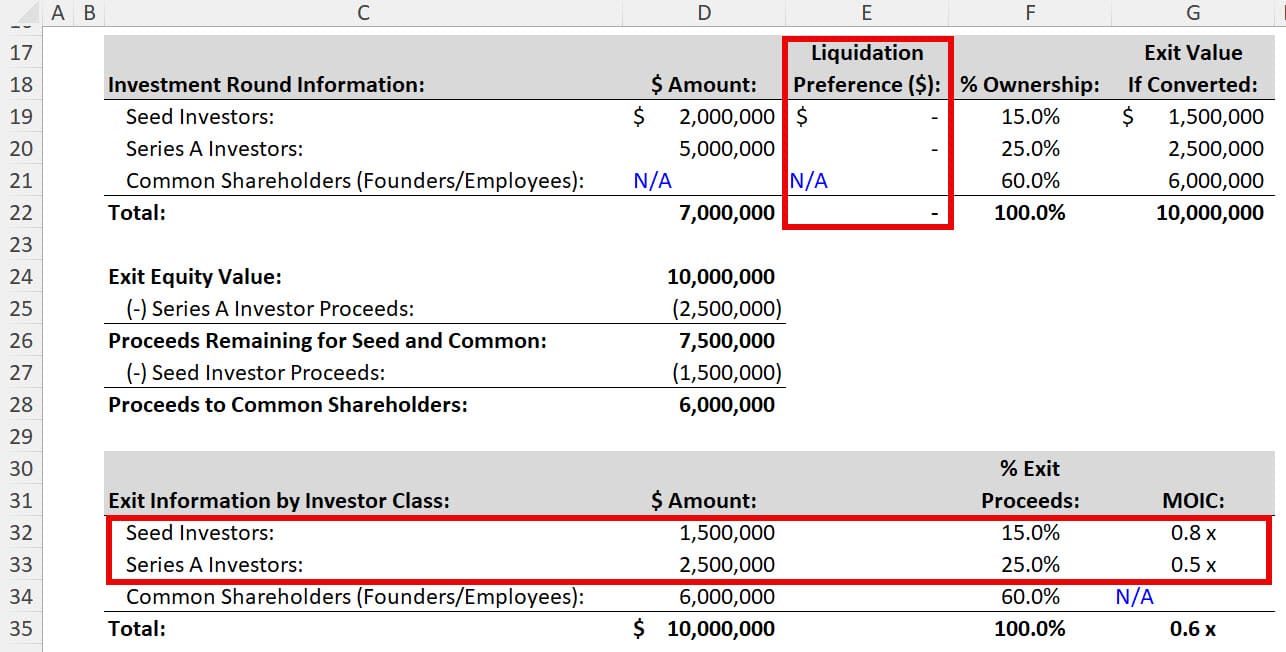Click the column E header
1286x652 pixels.
[866, 13]
